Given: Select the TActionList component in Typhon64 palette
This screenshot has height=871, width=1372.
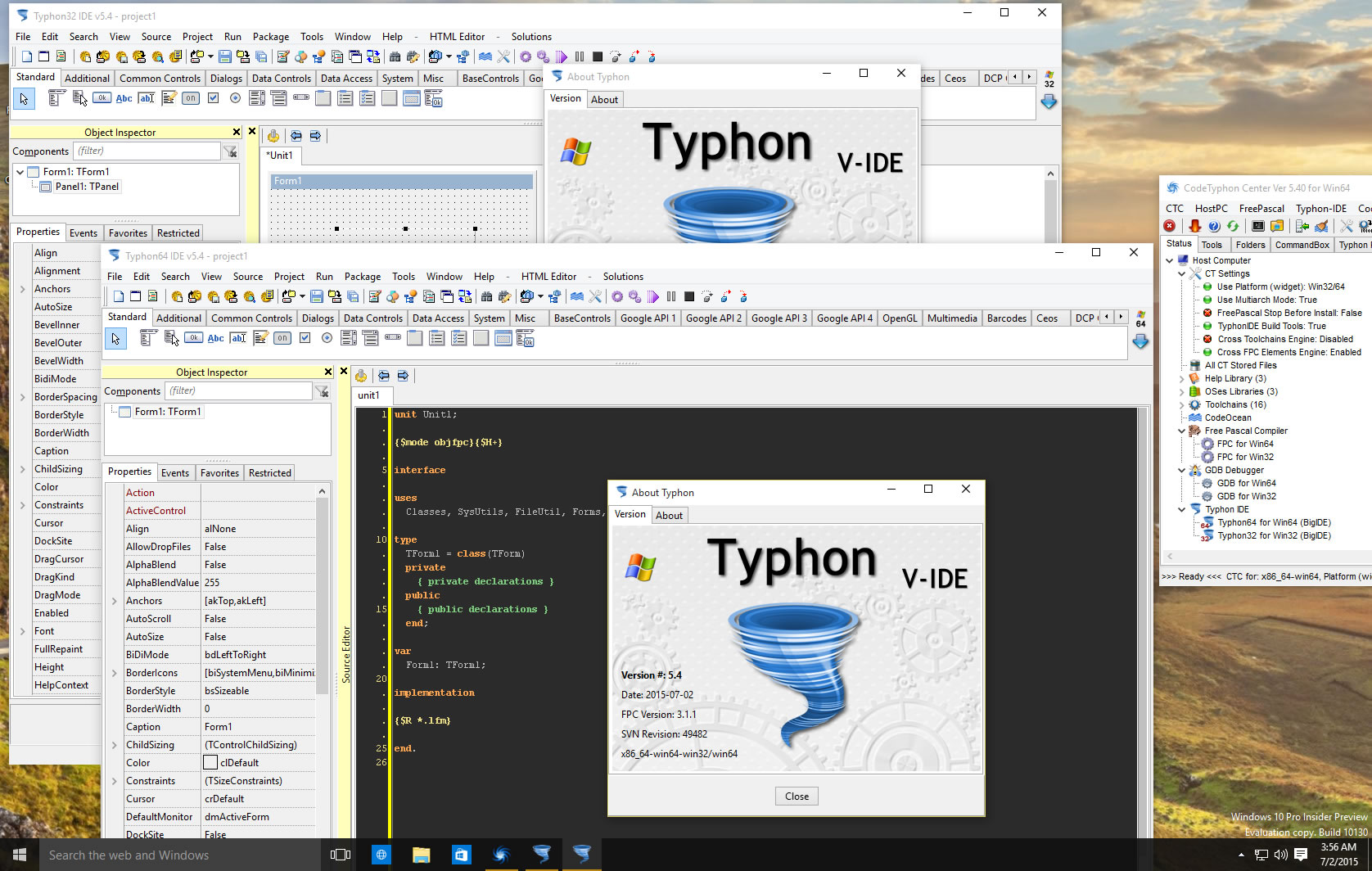Looking at the screenshot, I should coord(526,338).
